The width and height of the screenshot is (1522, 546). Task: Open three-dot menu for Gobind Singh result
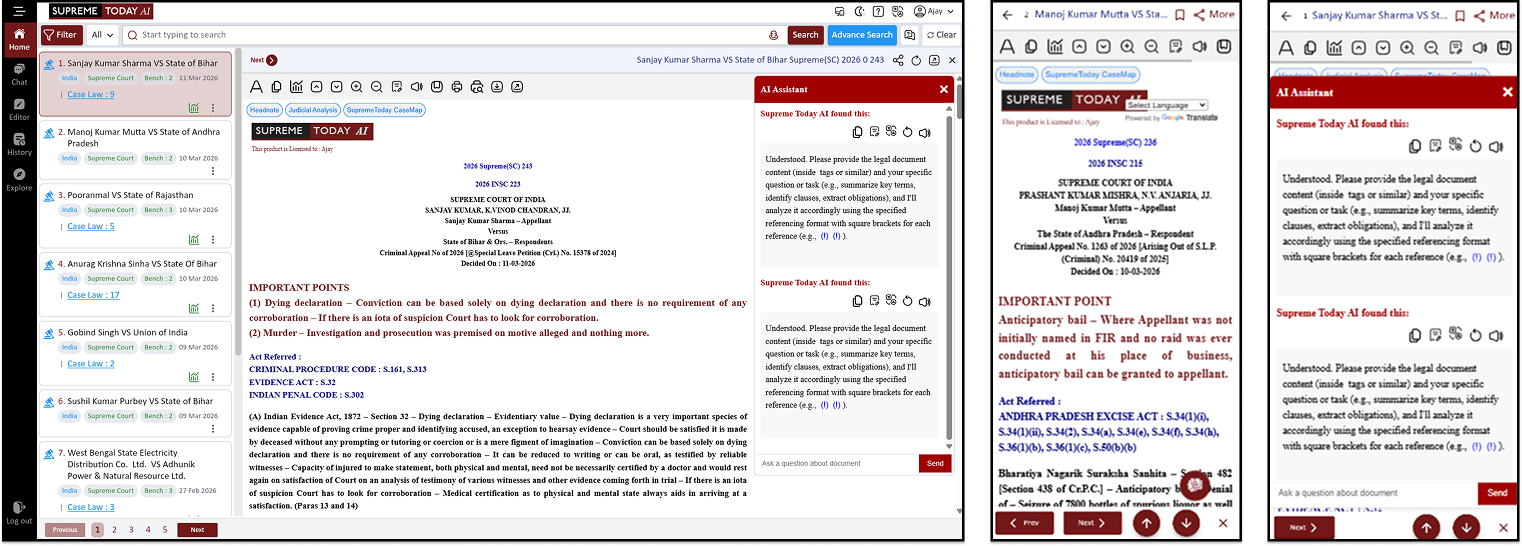coord(213,376)
